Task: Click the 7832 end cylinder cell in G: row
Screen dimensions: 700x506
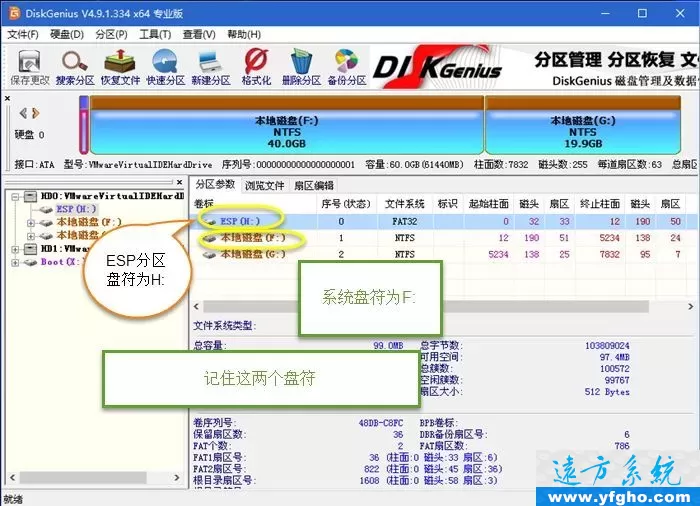Action: point(609,254)
